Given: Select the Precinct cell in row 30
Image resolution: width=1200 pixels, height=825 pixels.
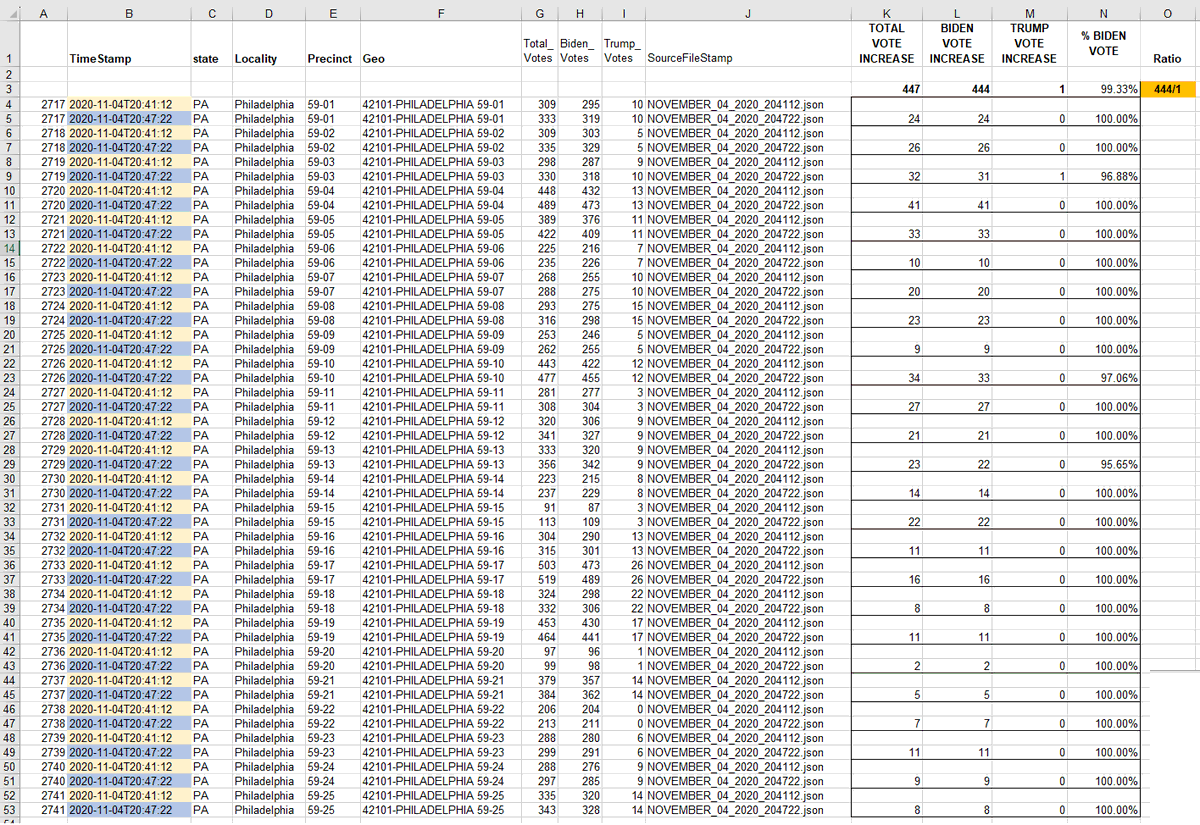Looking at the screenshot, I should click(332, 478).
